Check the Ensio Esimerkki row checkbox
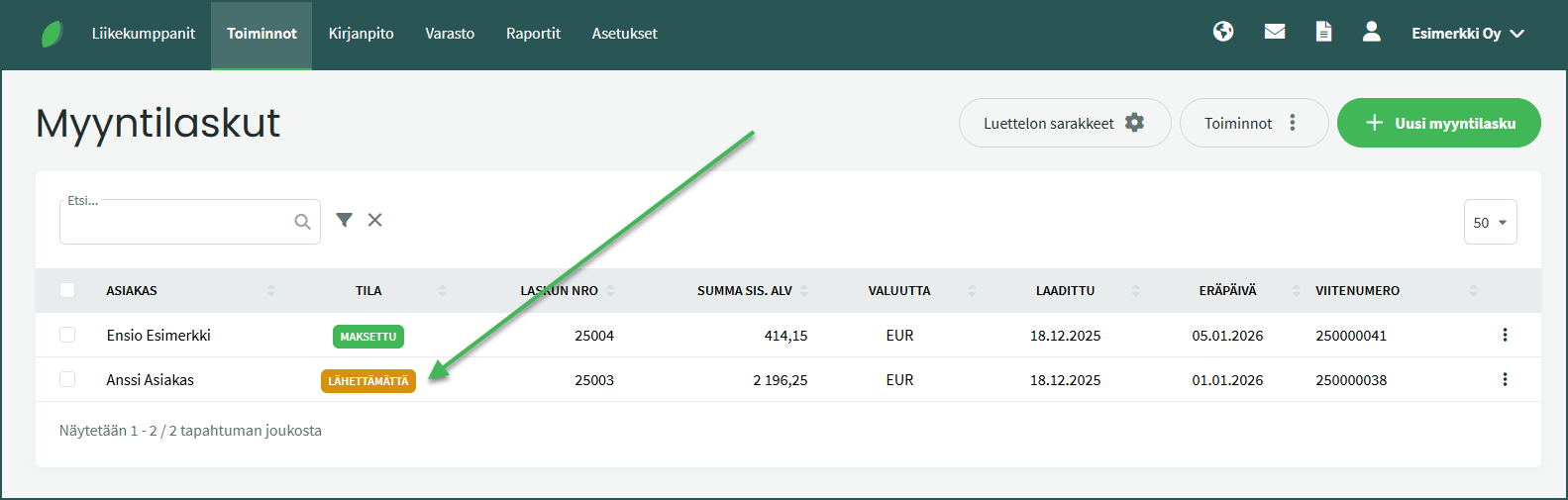1568x500 pixels. click(x=67, y=335)
